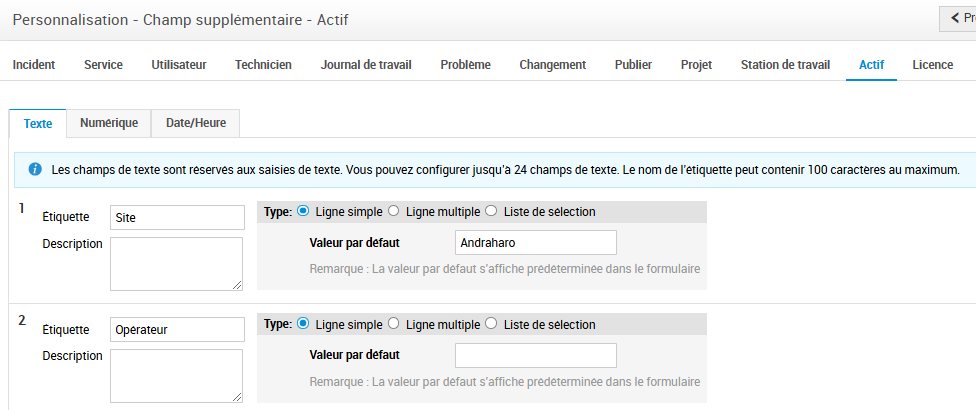Click the Description box for field 2
Viewport: 976px width, 410px height.
(176, 376)
